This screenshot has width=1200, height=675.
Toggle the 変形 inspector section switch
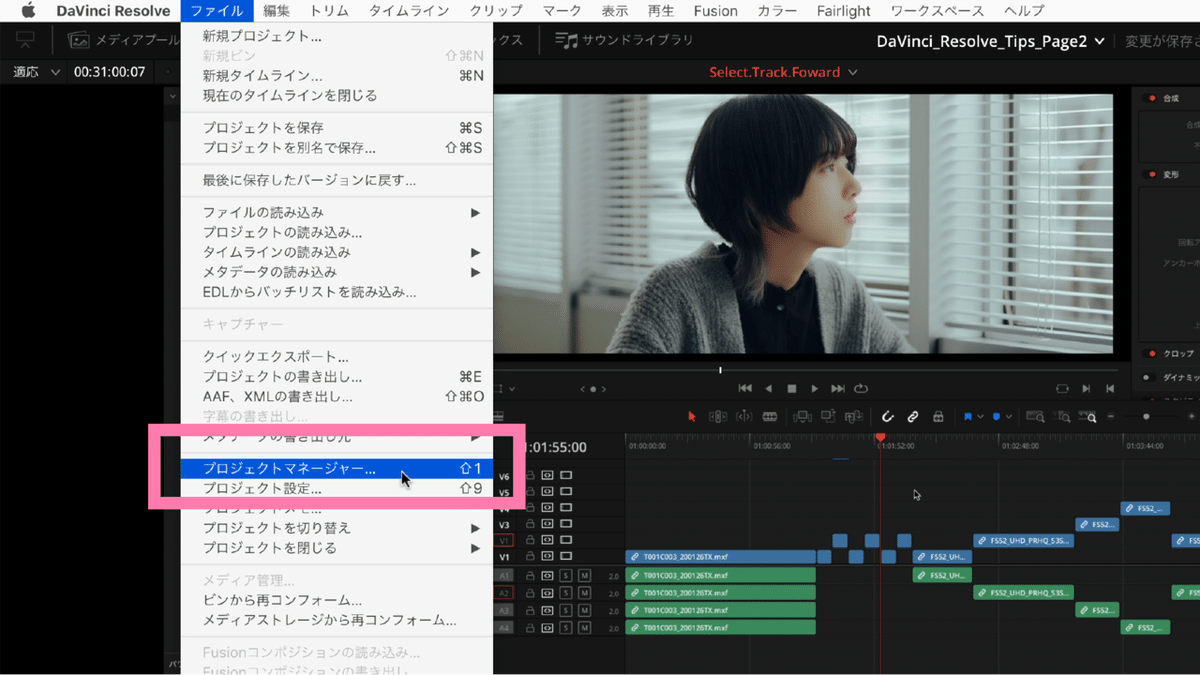(x=1150, y=174)
